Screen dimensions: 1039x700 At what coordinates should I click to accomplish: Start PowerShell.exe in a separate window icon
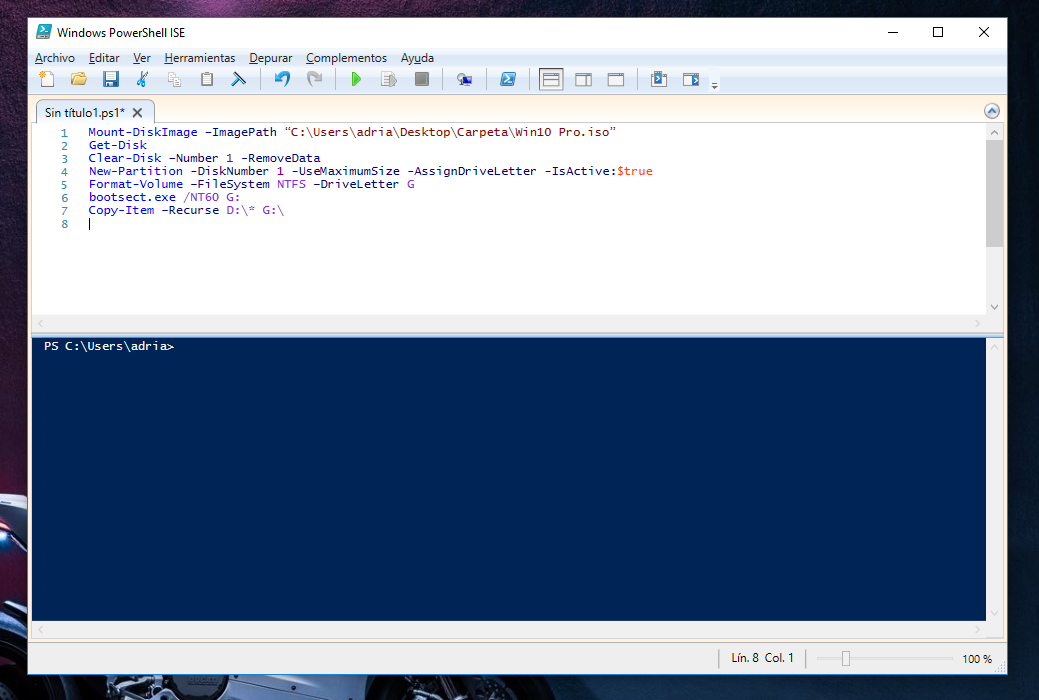click(508, 80)
